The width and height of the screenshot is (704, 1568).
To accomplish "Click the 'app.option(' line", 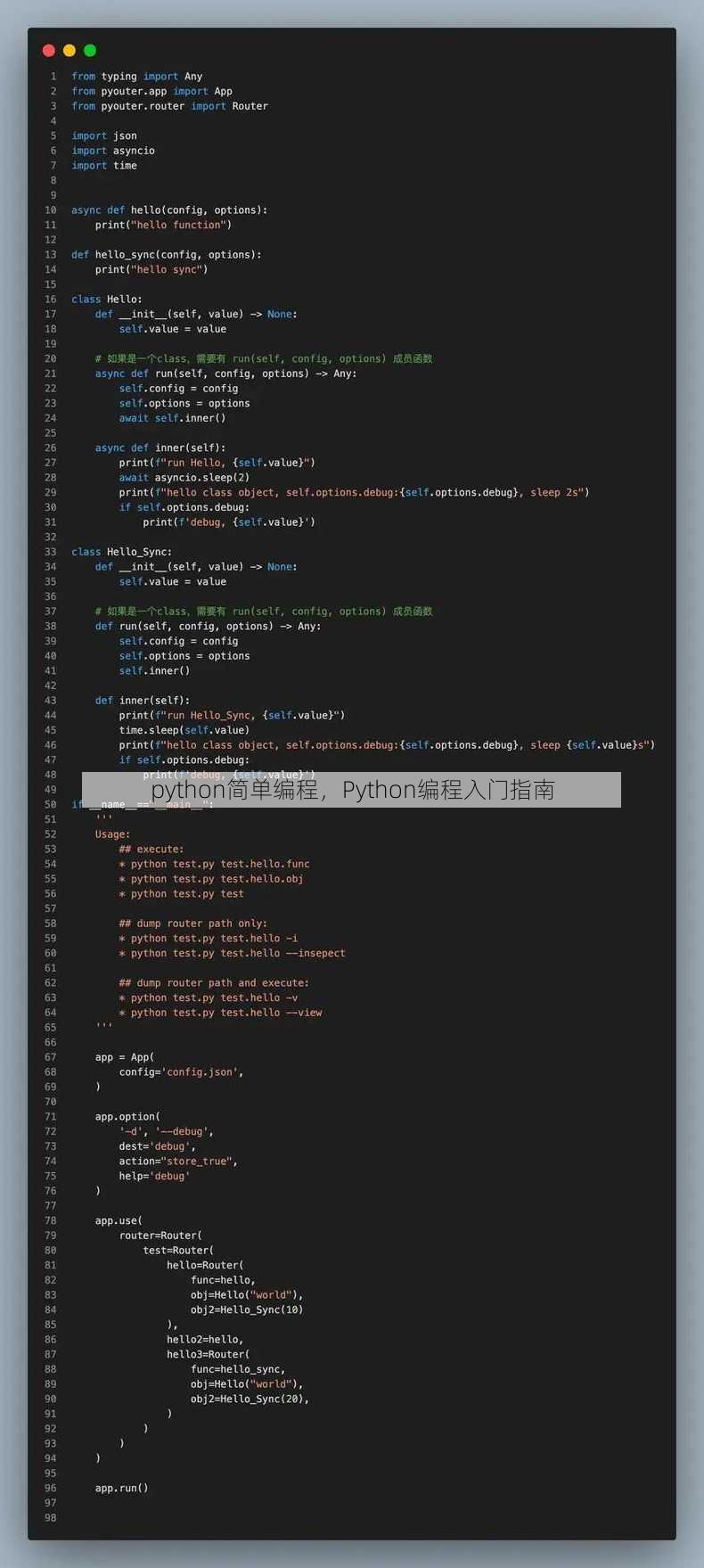I will click(128, 1117).
